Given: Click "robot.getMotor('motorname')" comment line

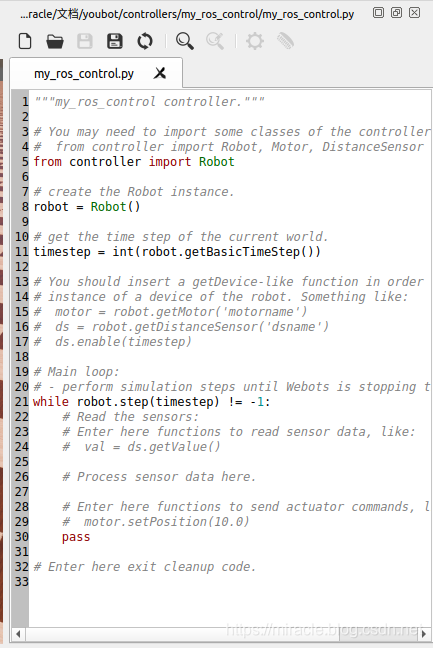Looking at the screenshot, I should (x=170, y=312).
